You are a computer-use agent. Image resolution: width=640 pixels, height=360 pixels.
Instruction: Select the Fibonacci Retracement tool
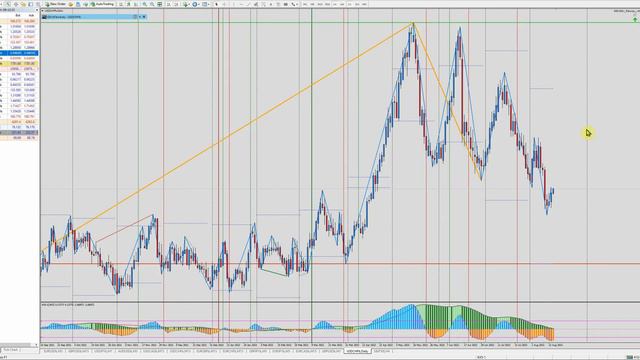click(264, 4)
